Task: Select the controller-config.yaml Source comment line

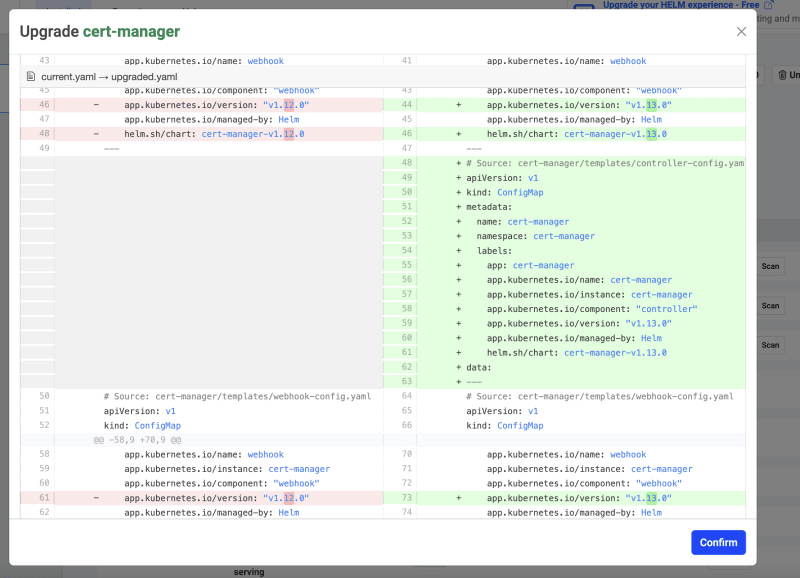Action: (564, 163)
